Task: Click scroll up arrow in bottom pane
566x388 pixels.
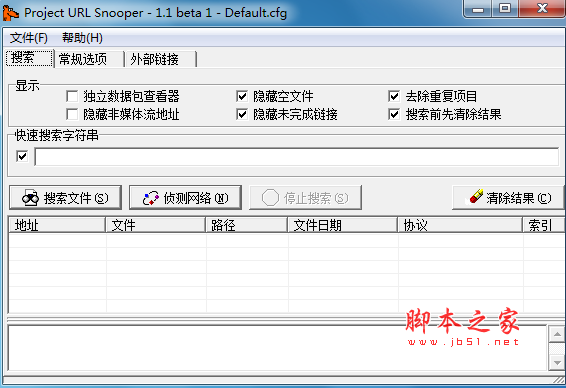Action: (x=557, y=334)
